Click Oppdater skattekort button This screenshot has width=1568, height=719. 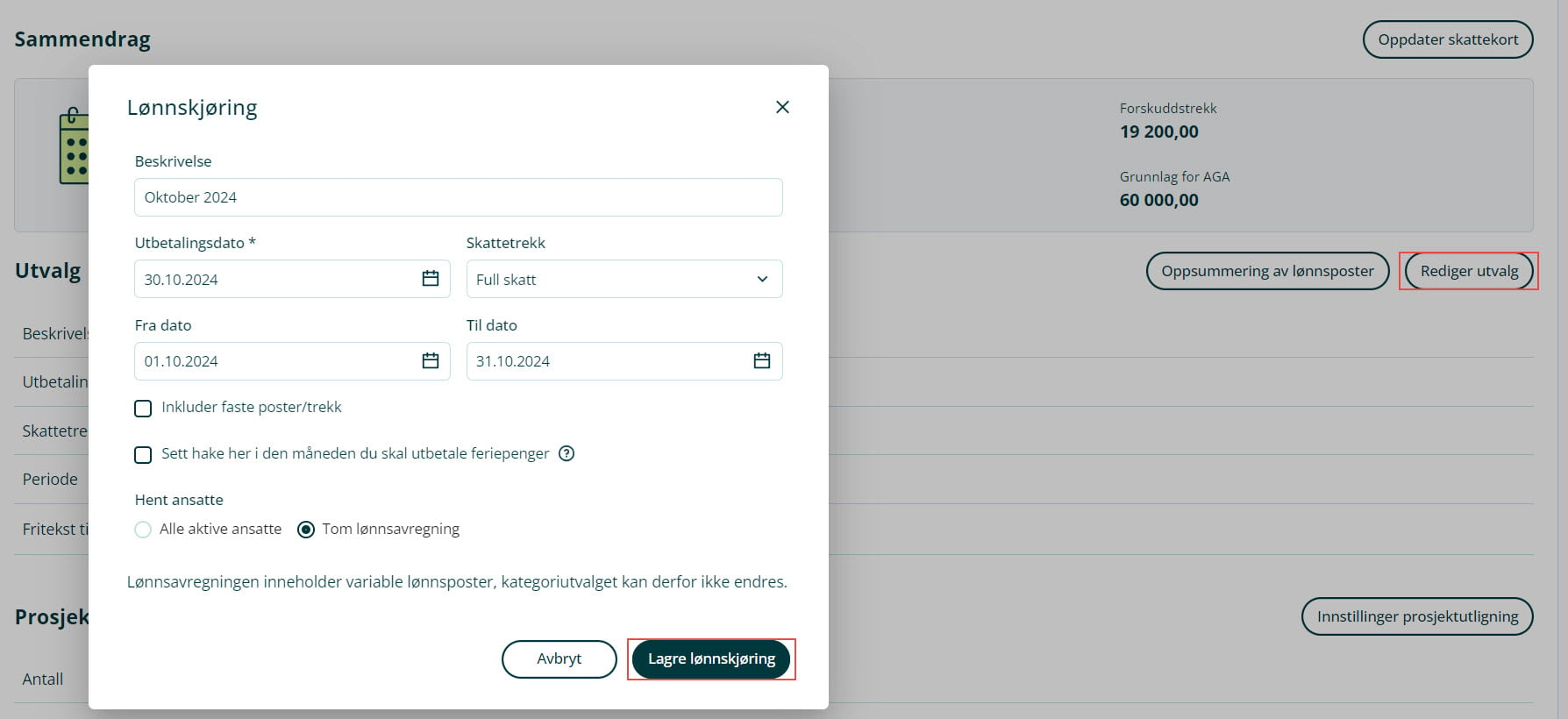pyautogui.click(x=1447, y=39)
